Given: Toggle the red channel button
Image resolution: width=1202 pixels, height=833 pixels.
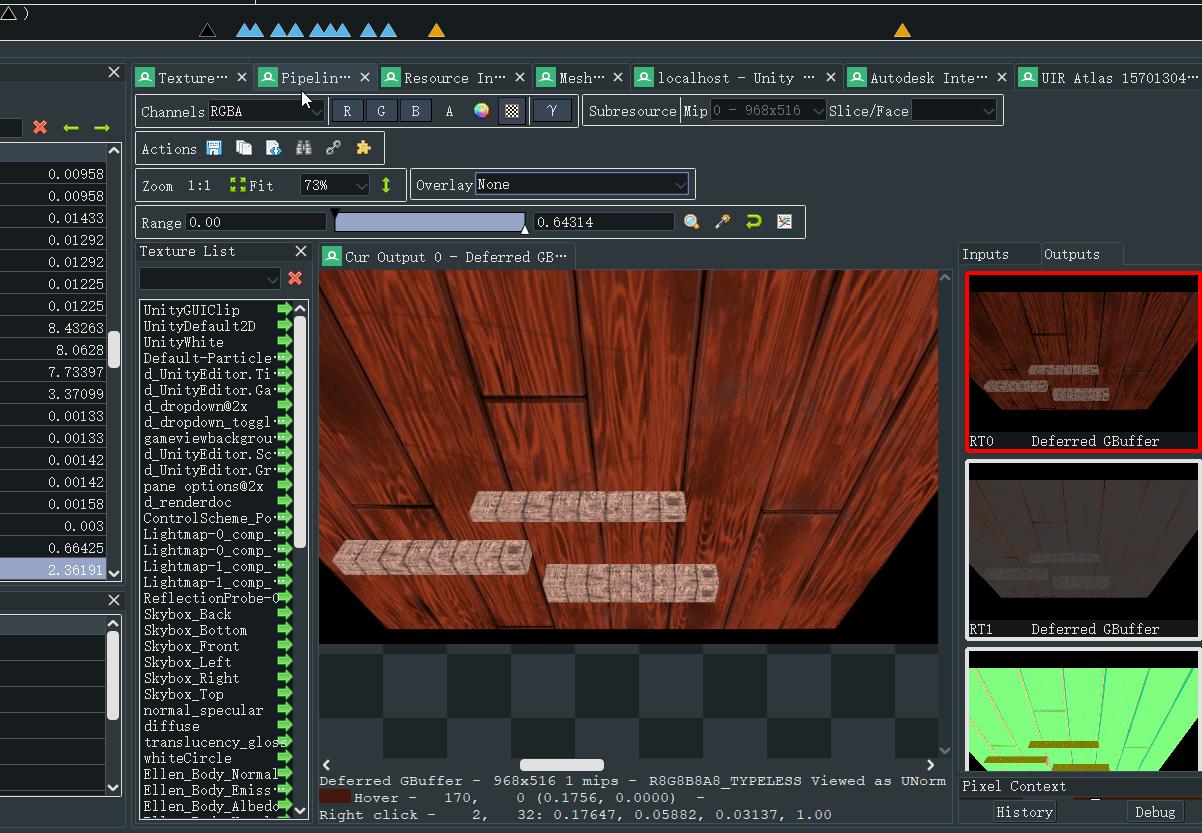Looking at the screenshot, I should 347,111.
